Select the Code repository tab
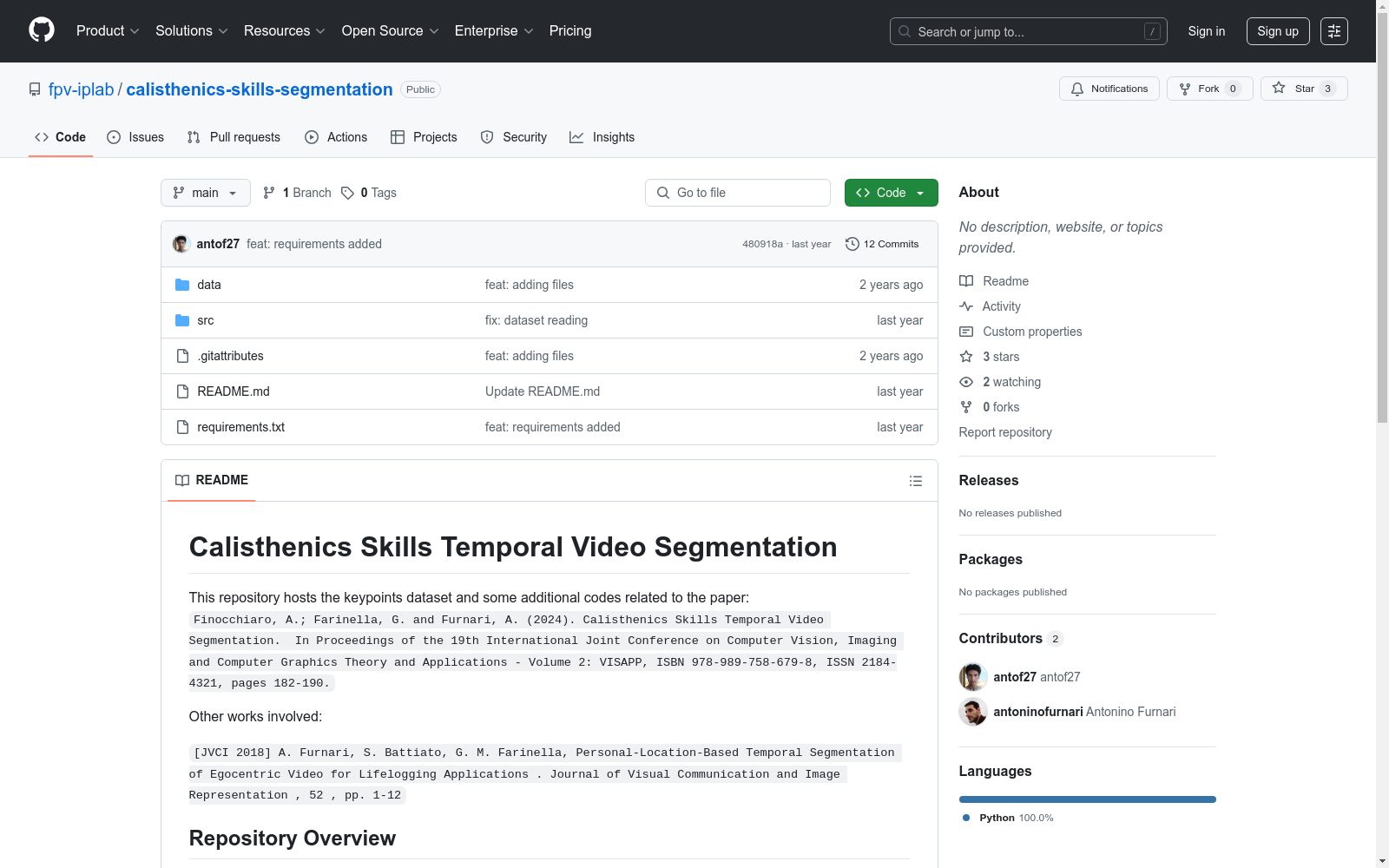 [61, 137]
